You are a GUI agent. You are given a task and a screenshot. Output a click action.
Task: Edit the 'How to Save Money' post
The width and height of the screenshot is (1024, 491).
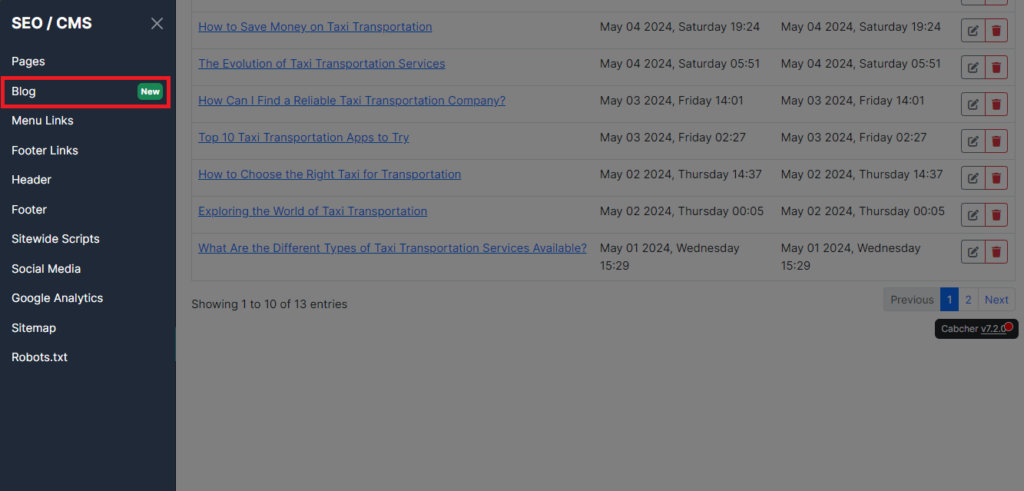pos(972,31)
